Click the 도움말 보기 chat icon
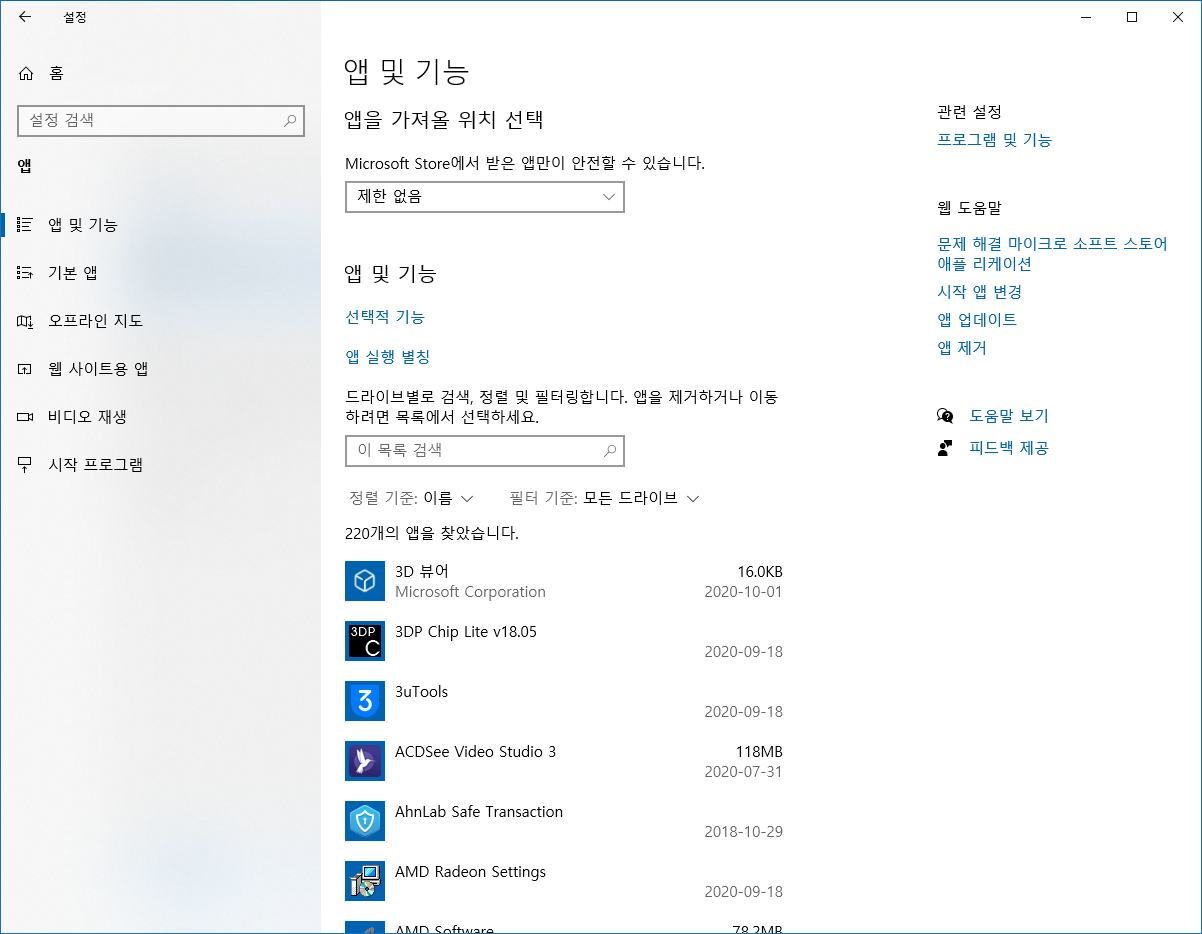Viewport: 1202px width, 934px height. [945, 416]
